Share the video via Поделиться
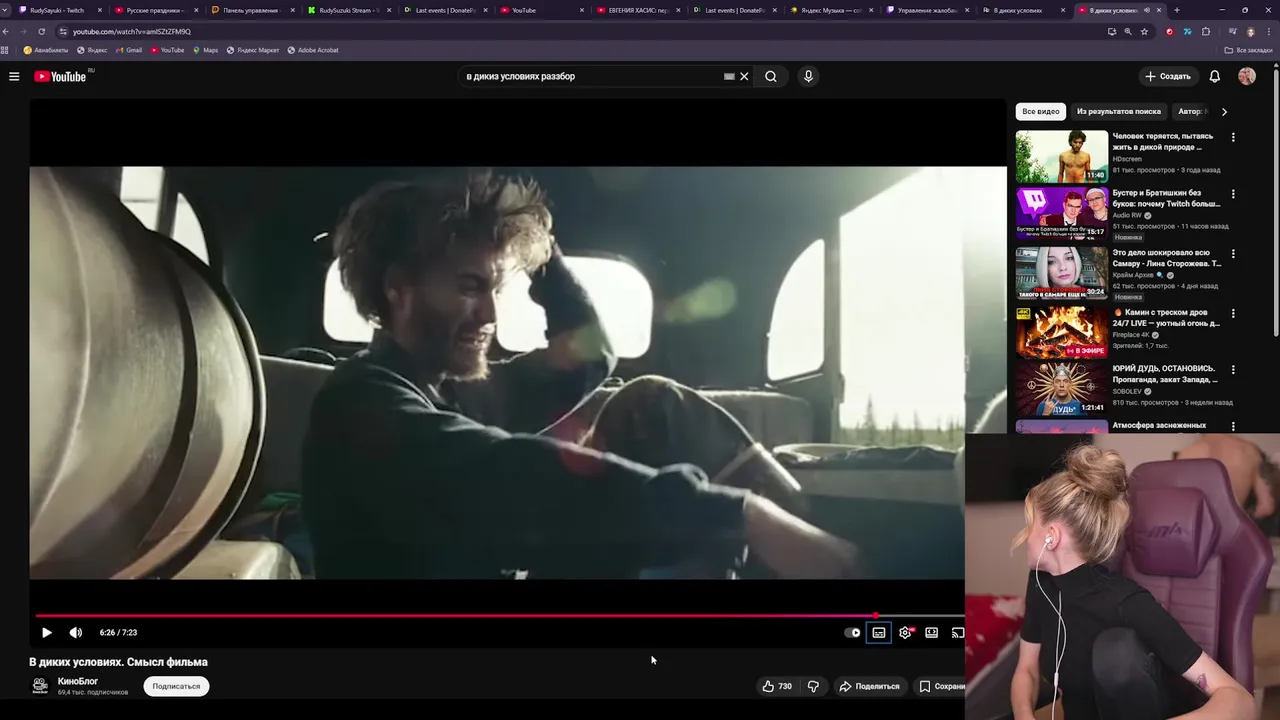 click(x=869, y=686)
